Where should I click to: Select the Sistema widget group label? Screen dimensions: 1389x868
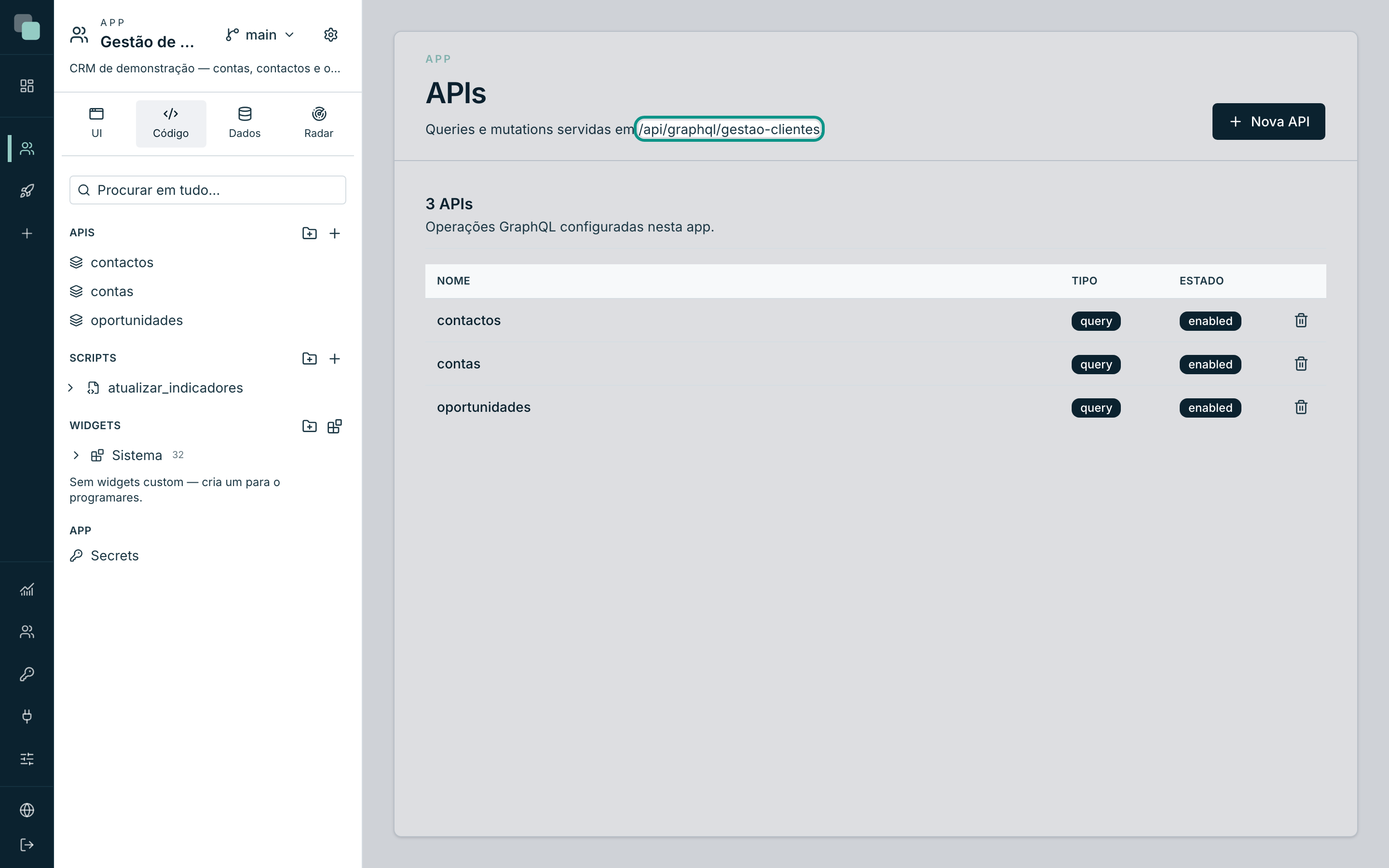(x=136, y=455)
